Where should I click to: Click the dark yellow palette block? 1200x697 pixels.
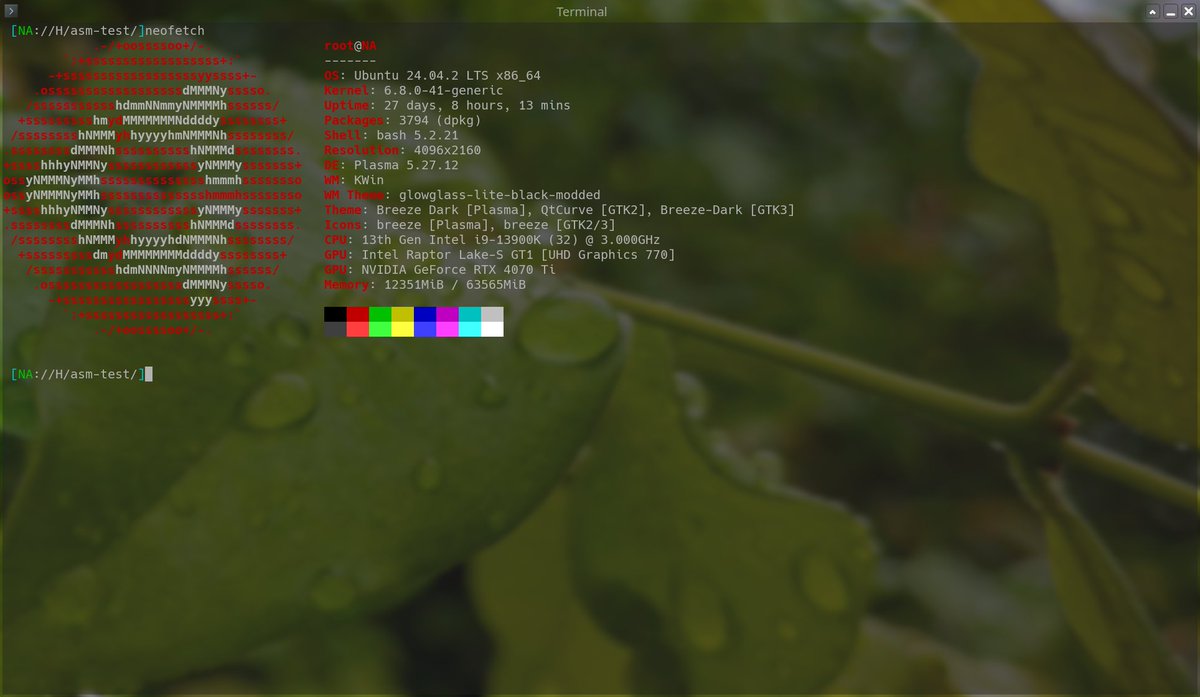click(x=403, y=314)
